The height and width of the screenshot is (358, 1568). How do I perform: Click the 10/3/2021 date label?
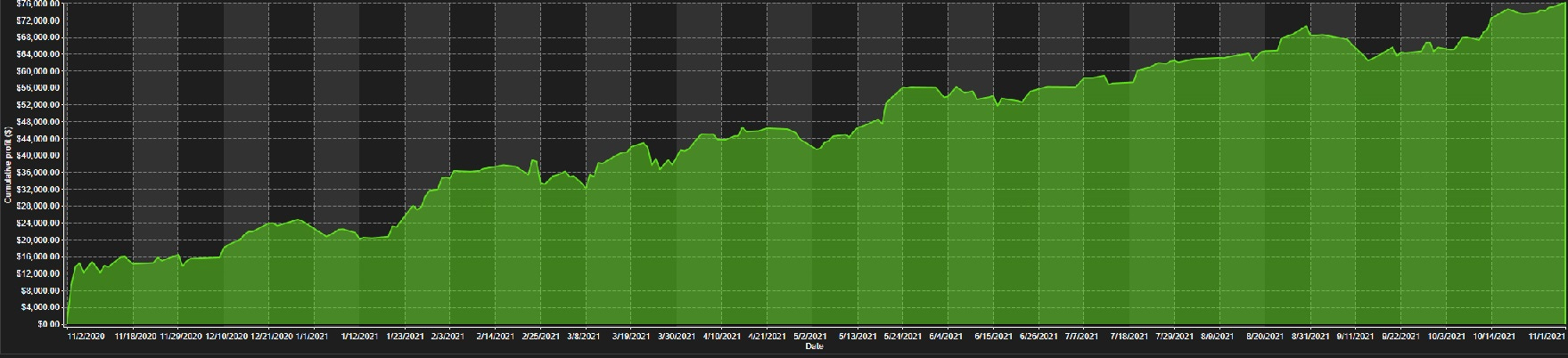1448,338
